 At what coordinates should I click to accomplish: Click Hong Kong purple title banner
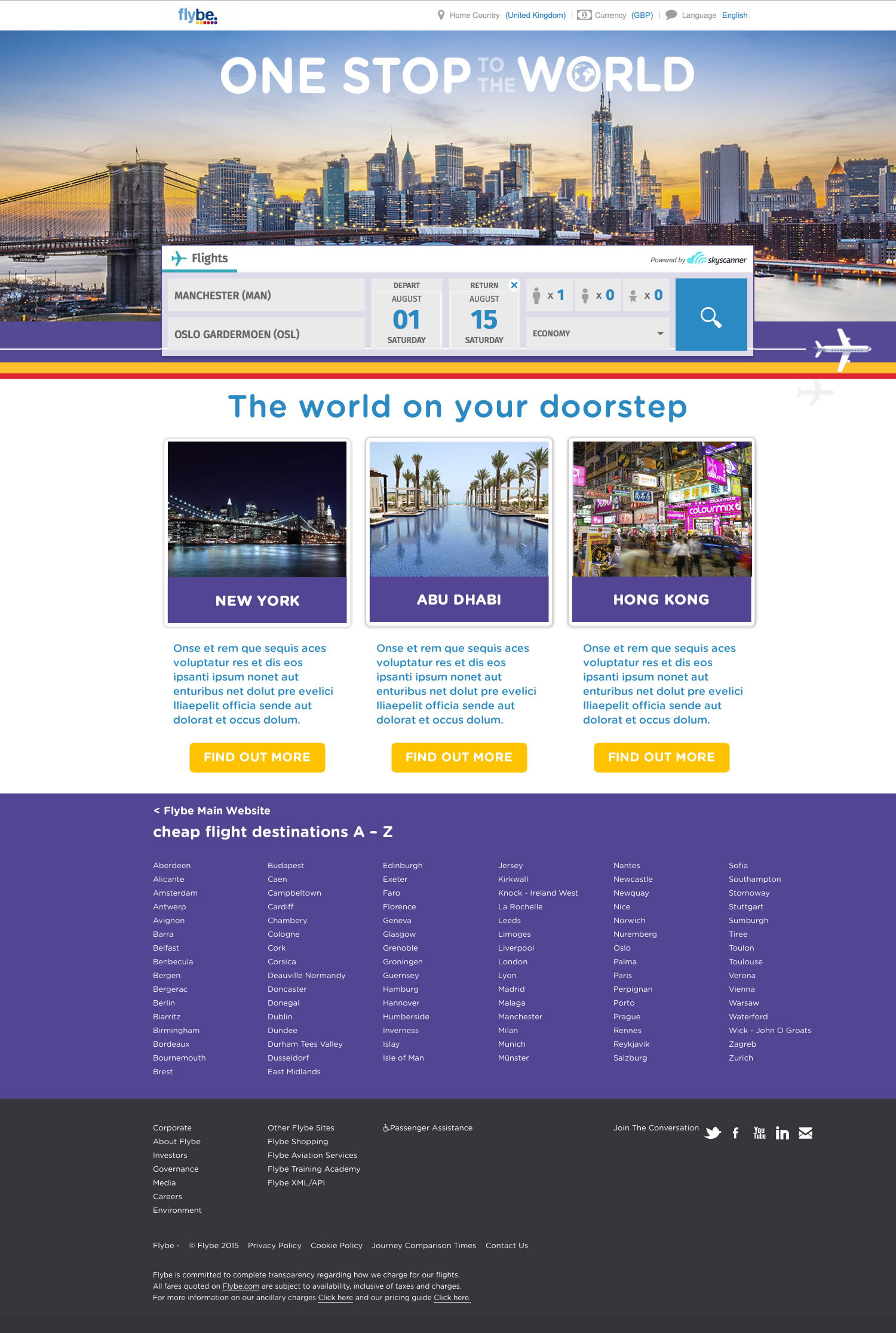661,599
